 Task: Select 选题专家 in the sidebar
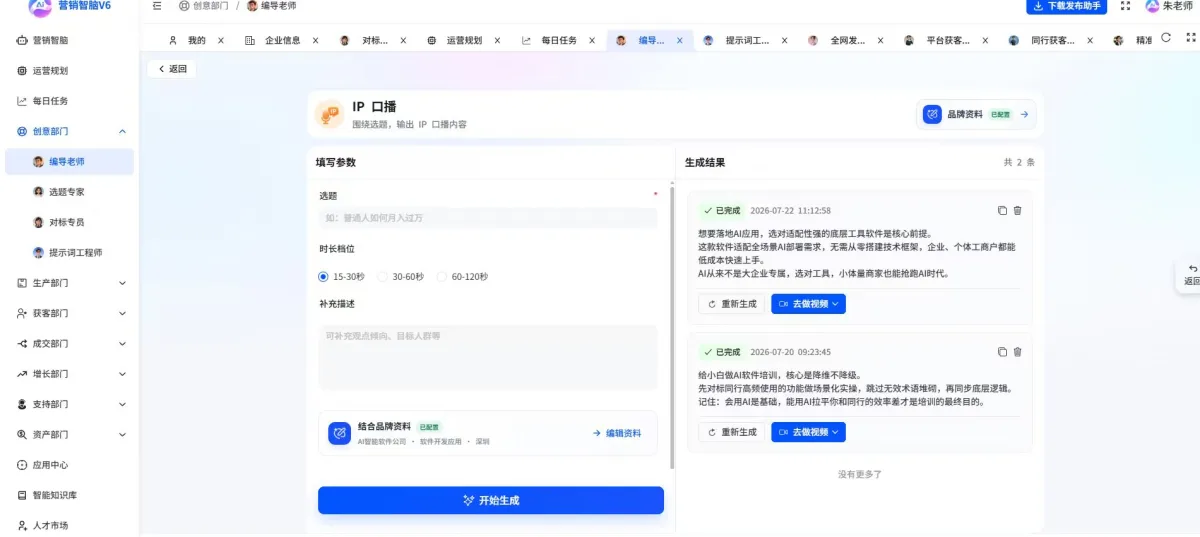pos(69,191)
